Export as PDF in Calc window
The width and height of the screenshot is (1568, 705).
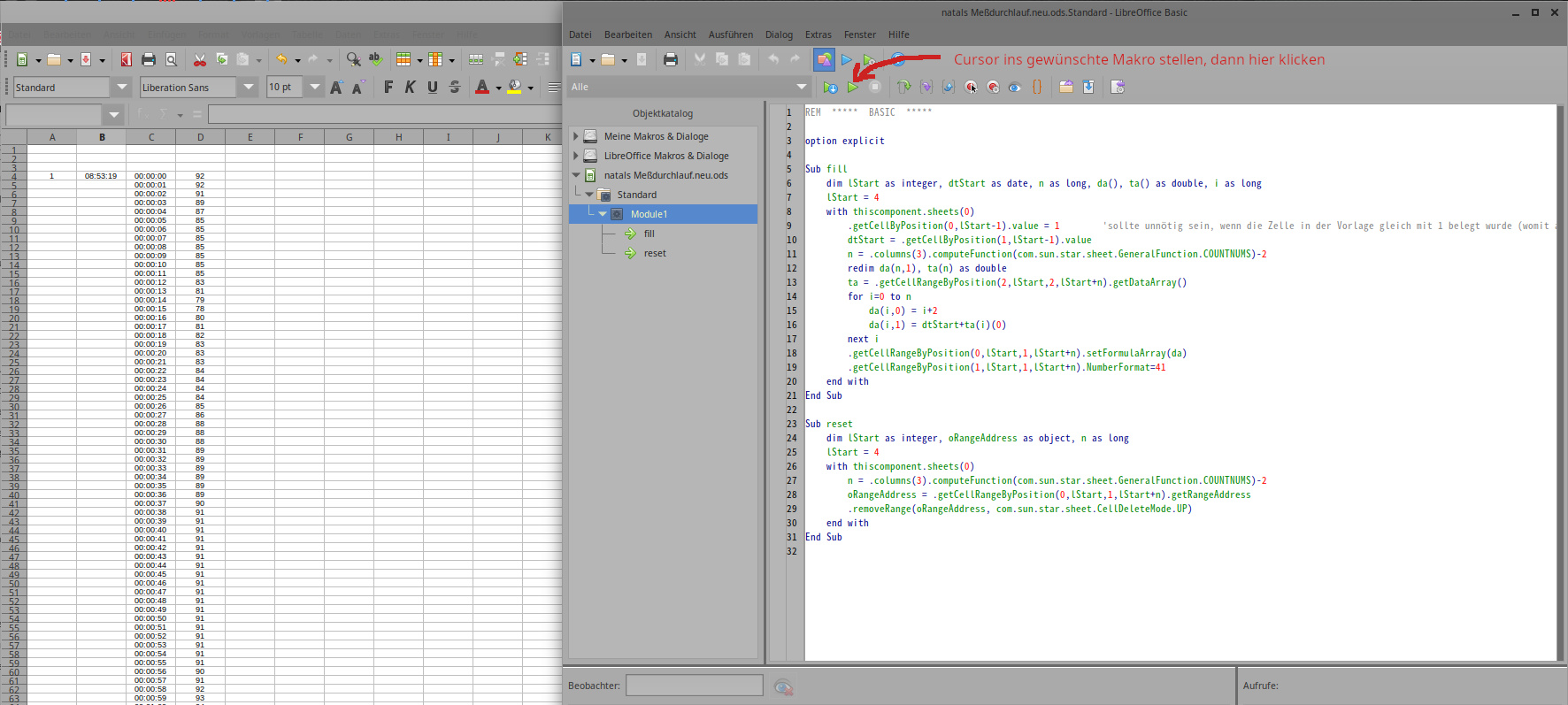(127, 59)
